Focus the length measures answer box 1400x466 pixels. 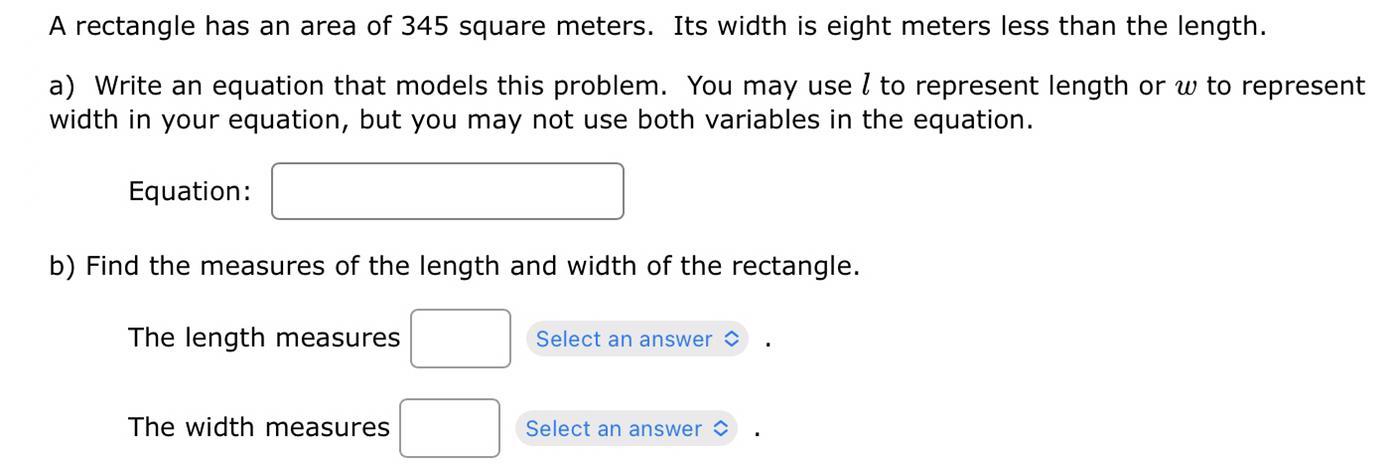(460, 338)
